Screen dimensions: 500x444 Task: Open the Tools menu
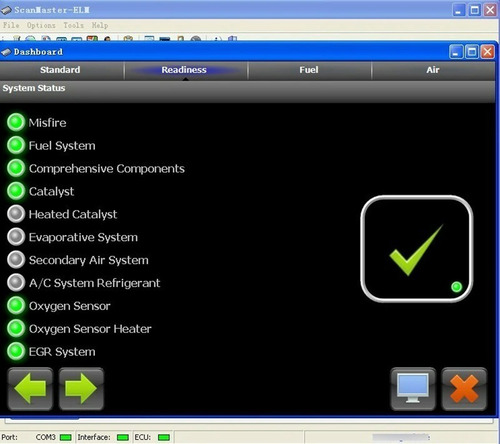[73, 25]
